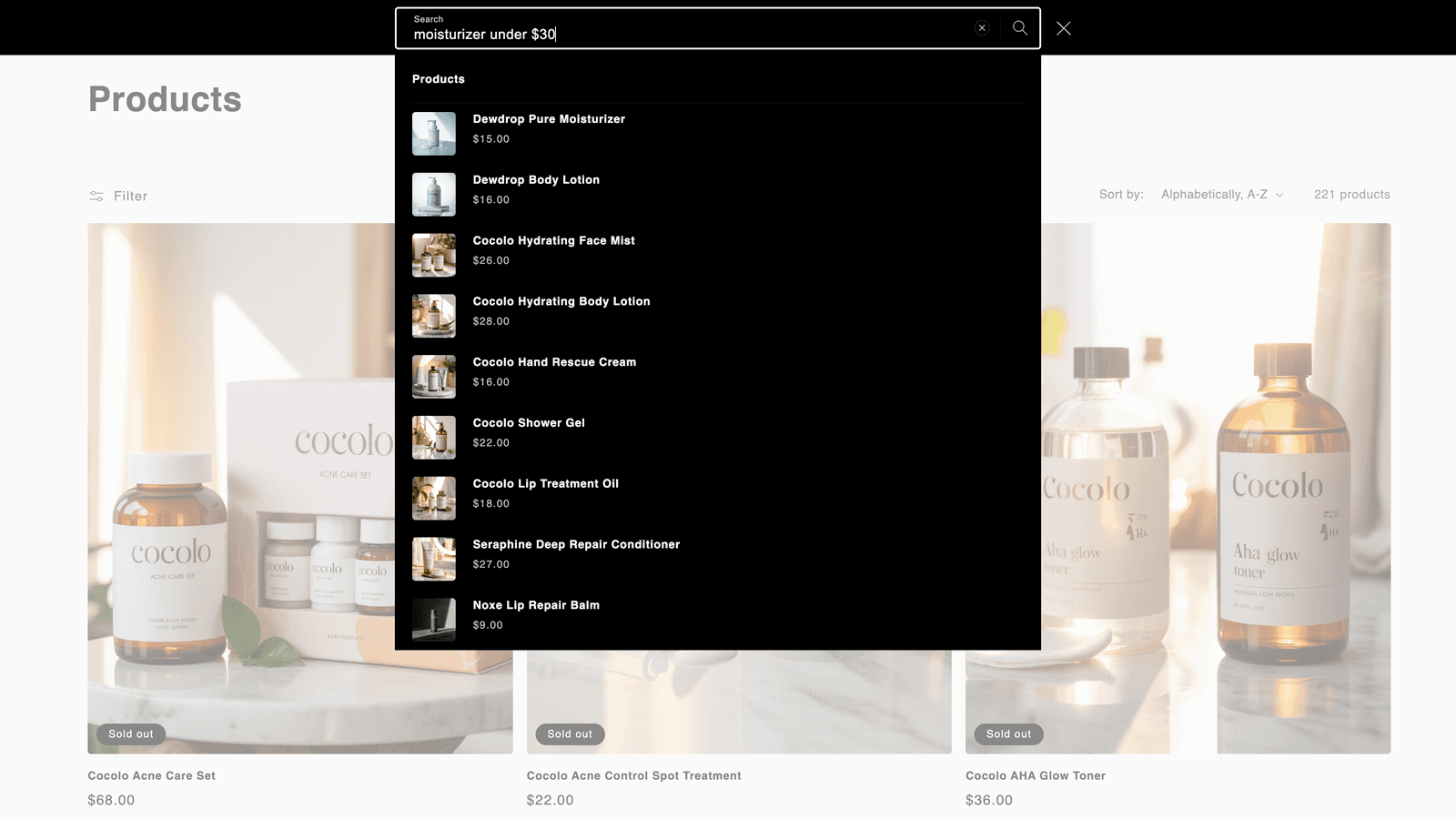Screen dimensions: 1456x819
Task: Open the Filter icon panel
Action: [96, 197]
